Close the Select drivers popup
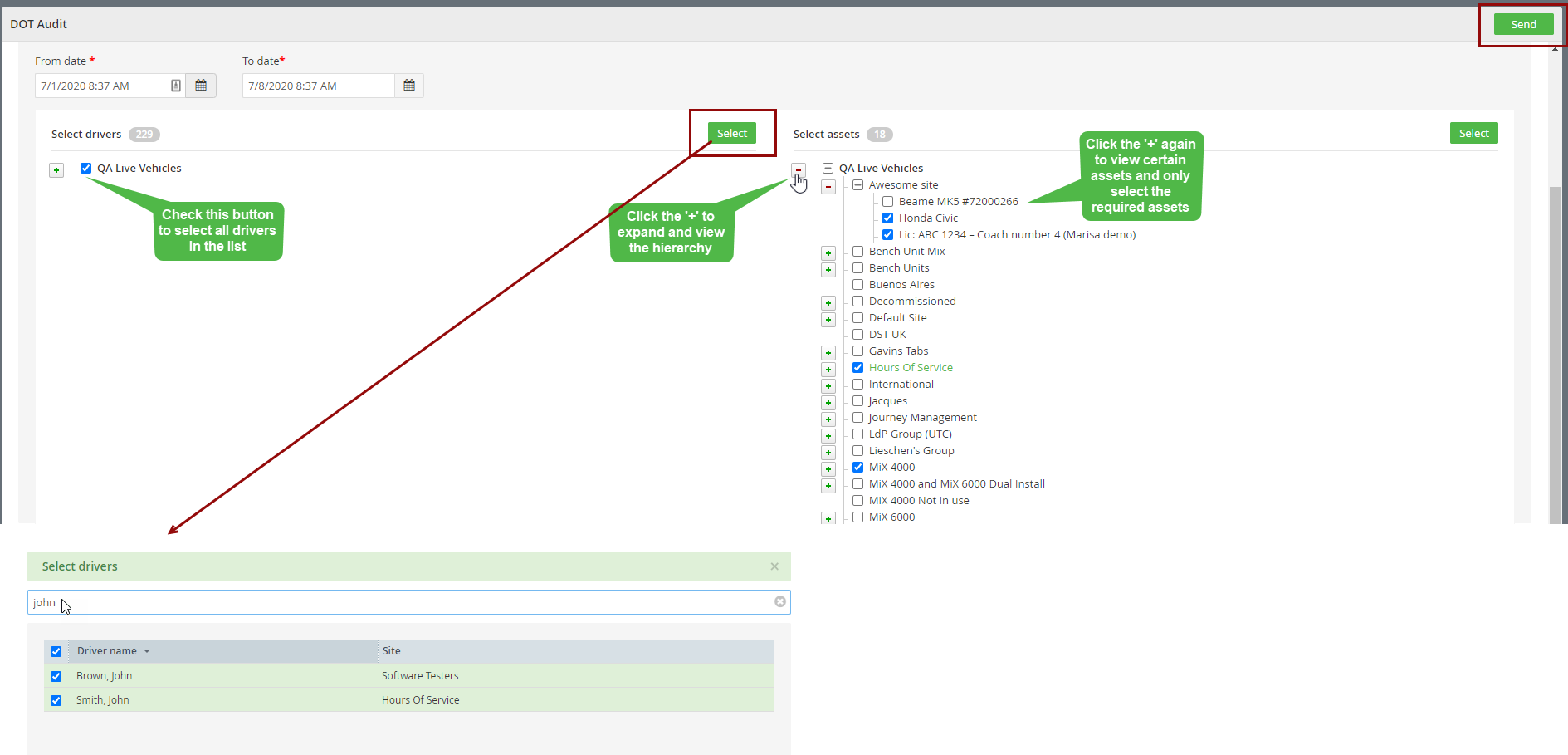 pos(774,566)
